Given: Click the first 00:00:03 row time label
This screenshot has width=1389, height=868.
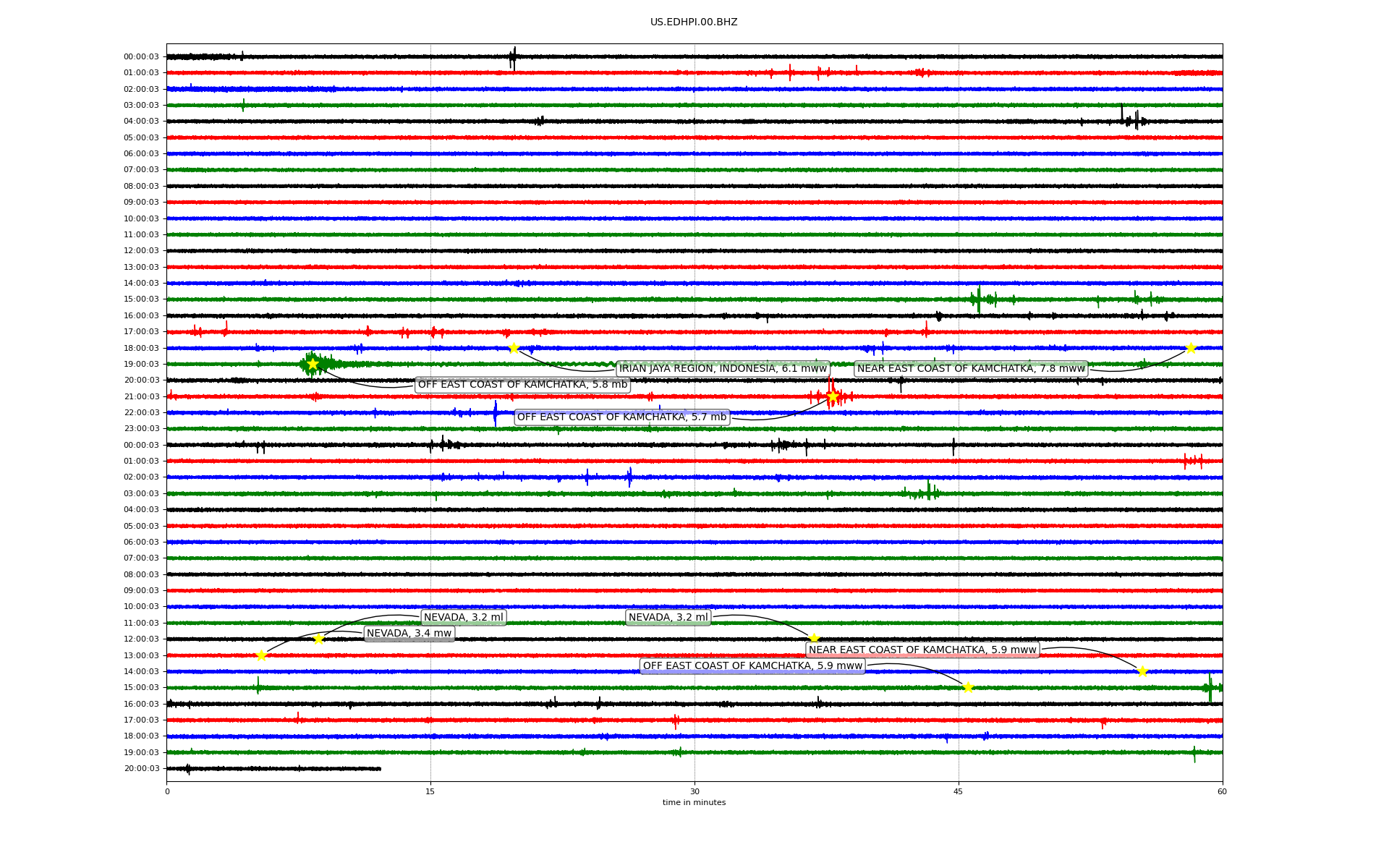Looking at the screenshot, I should point(141,56).
